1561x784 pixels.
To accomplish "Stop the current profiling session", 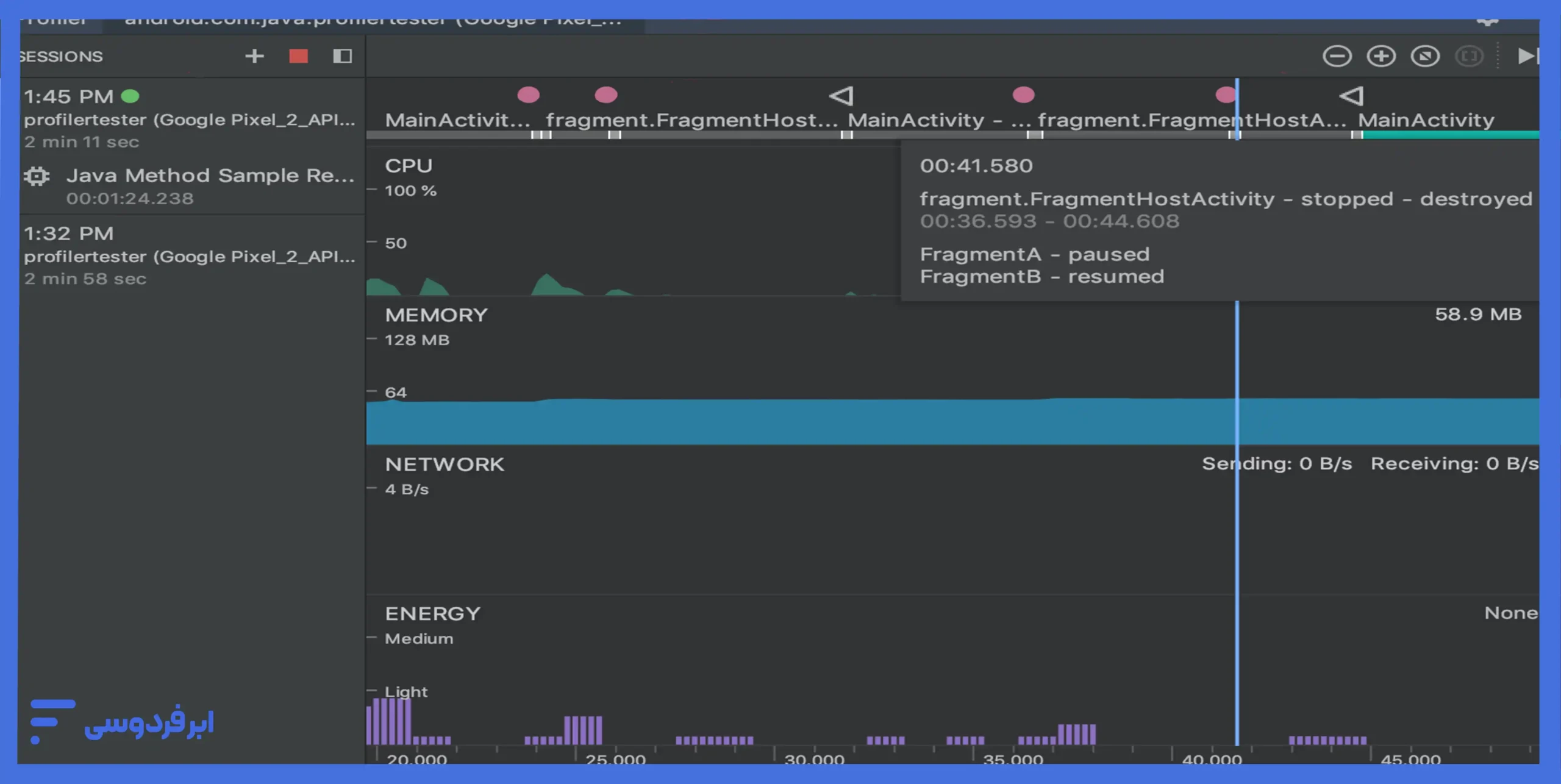I will (298, 56).
